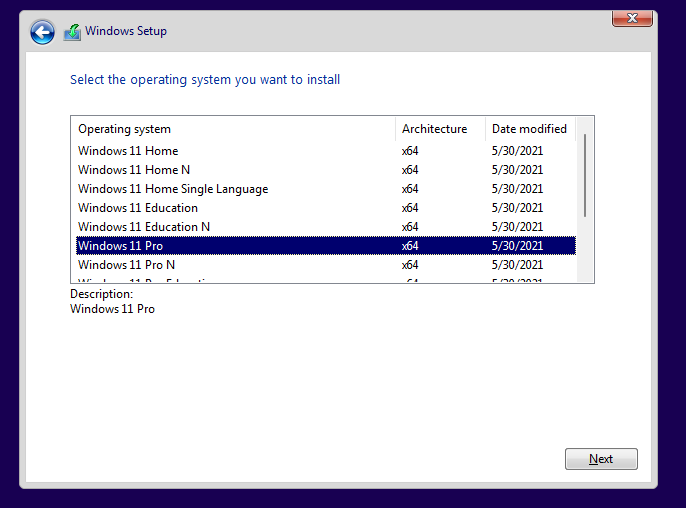Select Windows 11 Education edition

click(326, 208)
